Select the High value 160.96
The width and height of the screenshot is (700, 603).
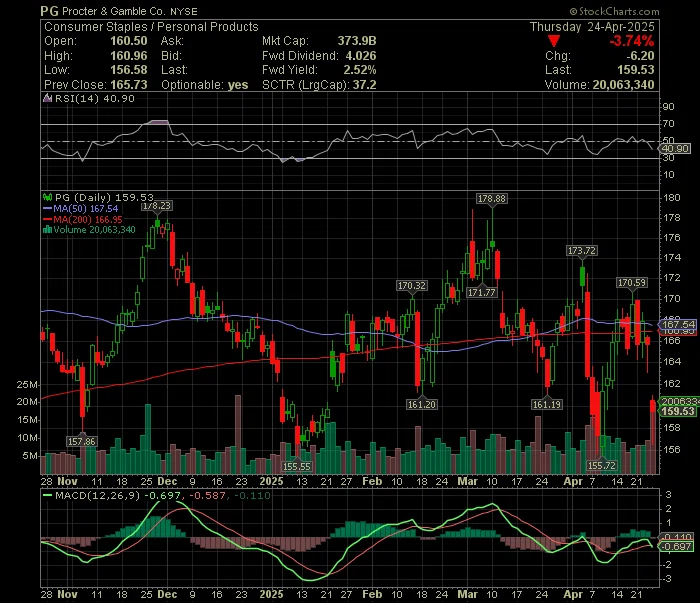pos(129,56)
